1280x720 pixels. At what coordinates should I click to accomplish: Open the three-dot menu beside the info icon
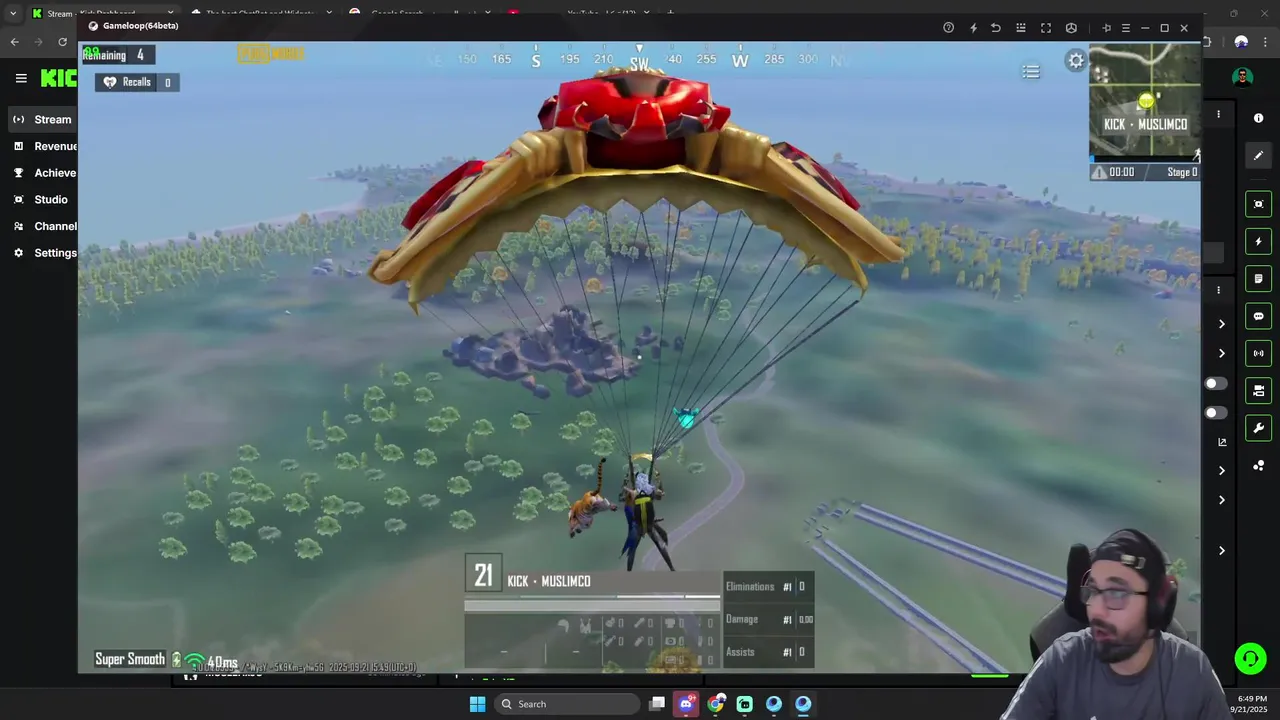(x=1218, y=115)
